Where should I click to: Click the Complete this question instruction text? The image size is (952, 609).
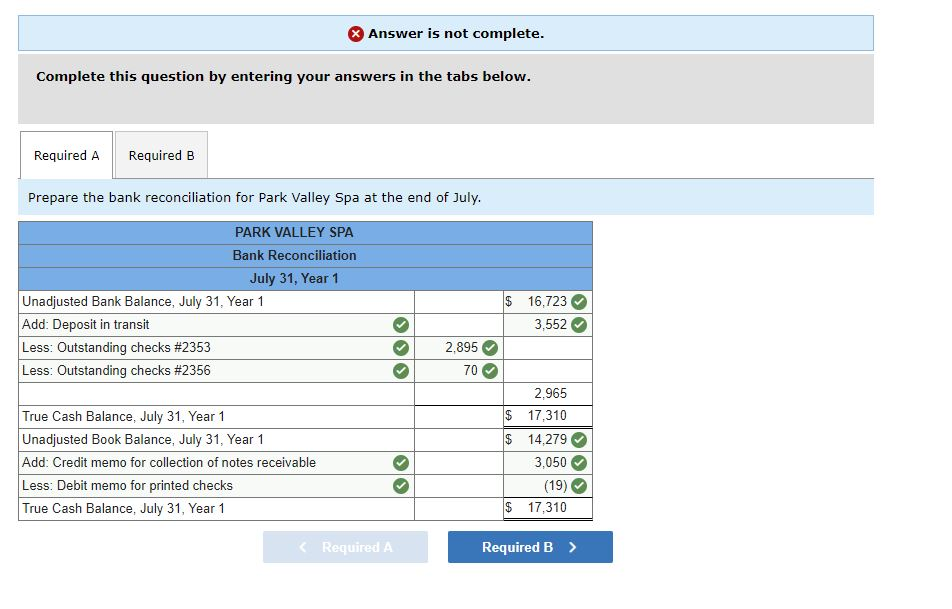(283, 77)
